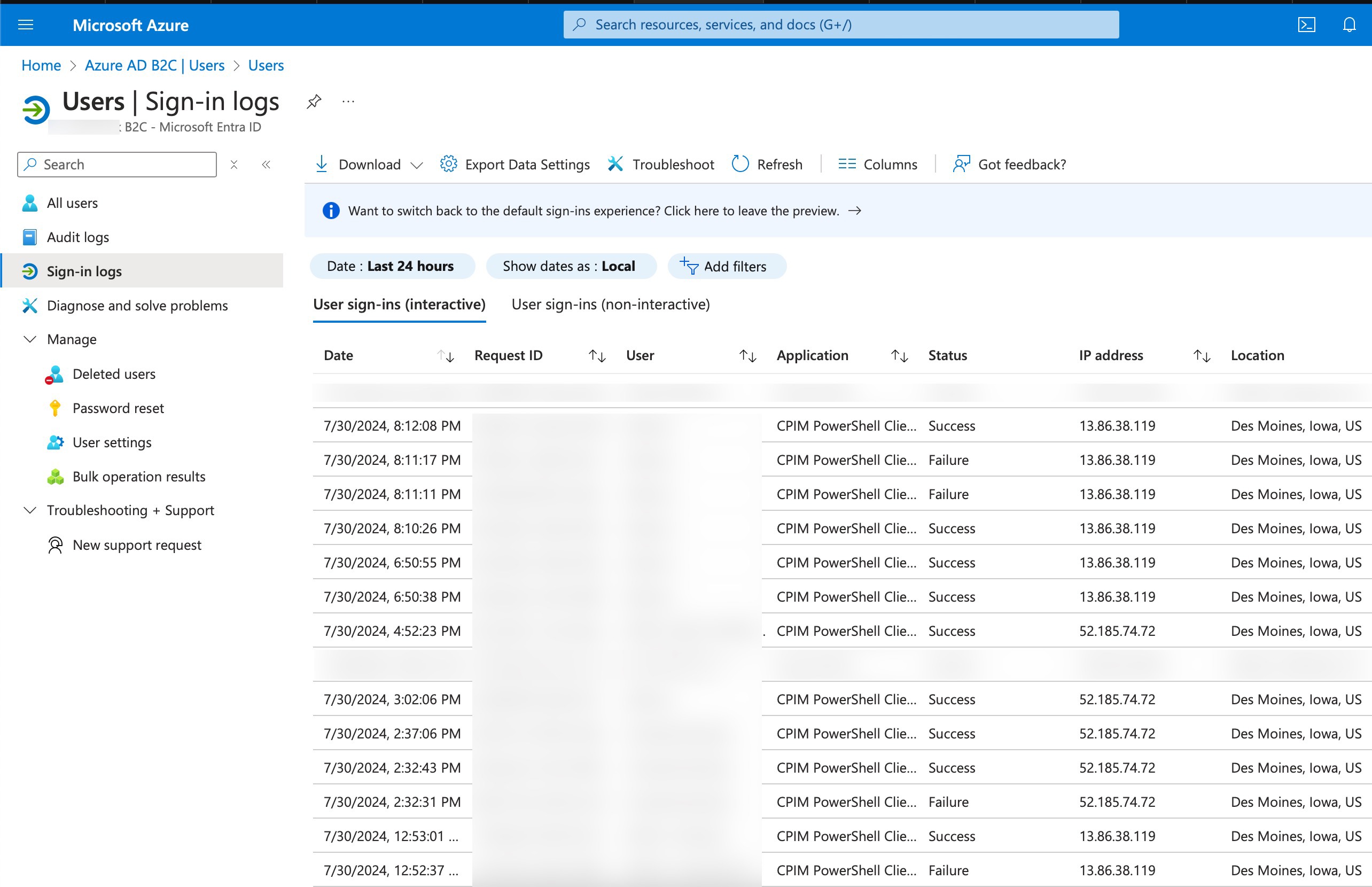Open Password reset menu item

119,408
